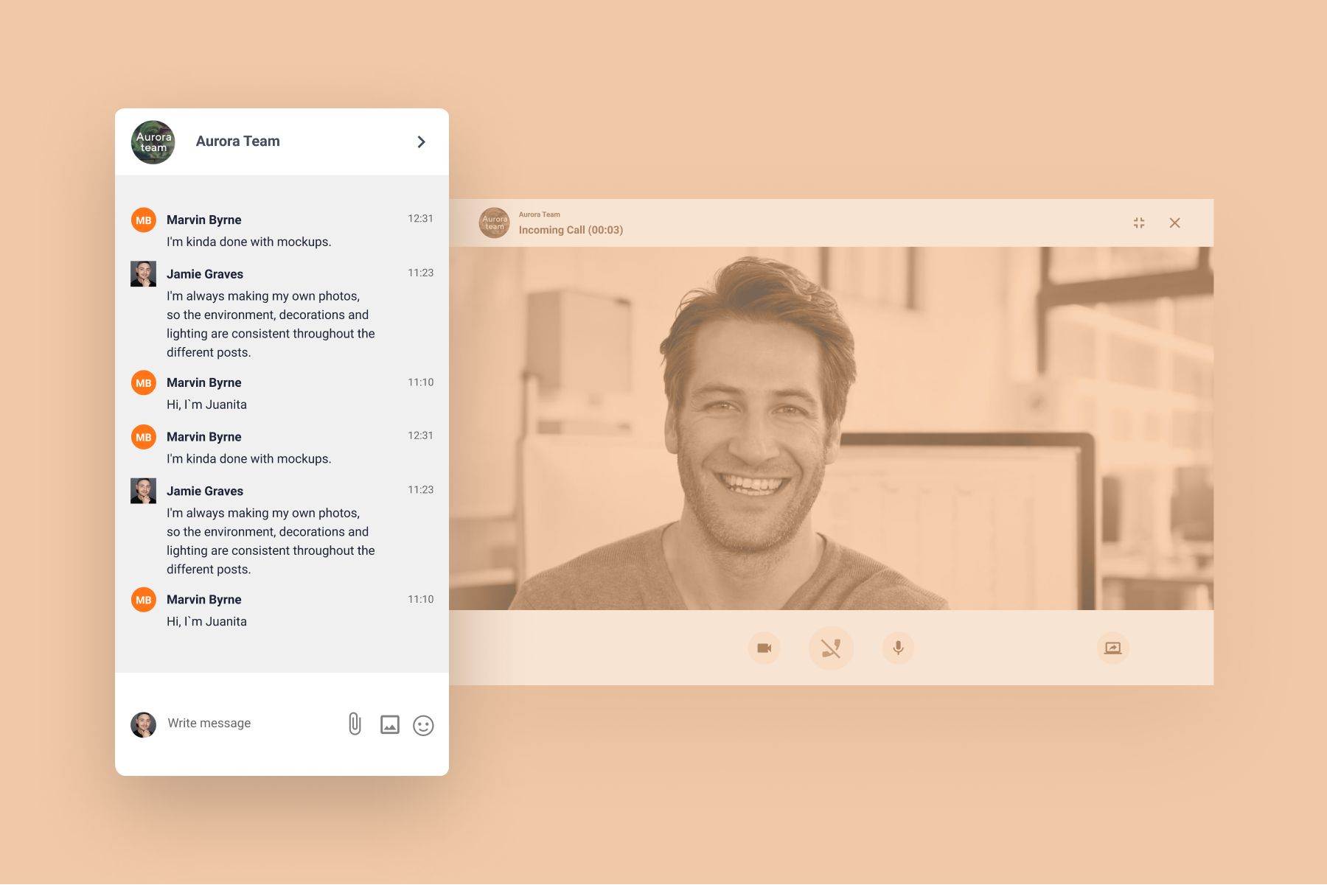Open the Marvin Byrne name on the topmost message

204,220
